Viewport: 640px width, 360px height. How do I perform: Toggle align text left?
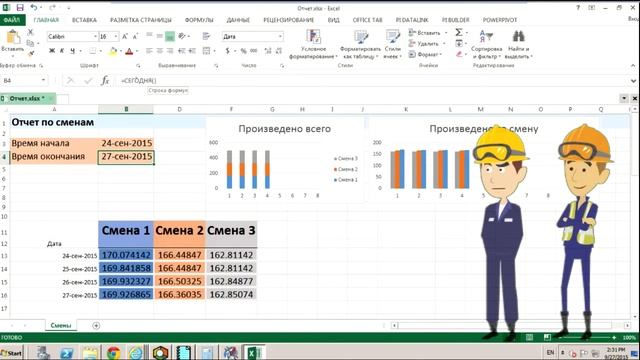click(x=149, y=51)
